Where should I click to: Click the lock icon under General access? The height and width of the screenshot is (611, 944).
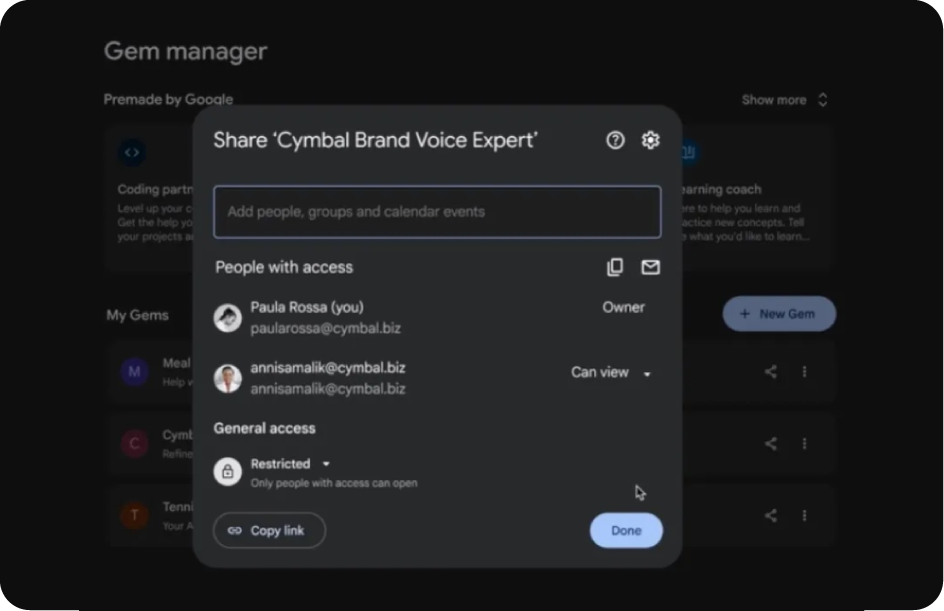pos(228,471)
